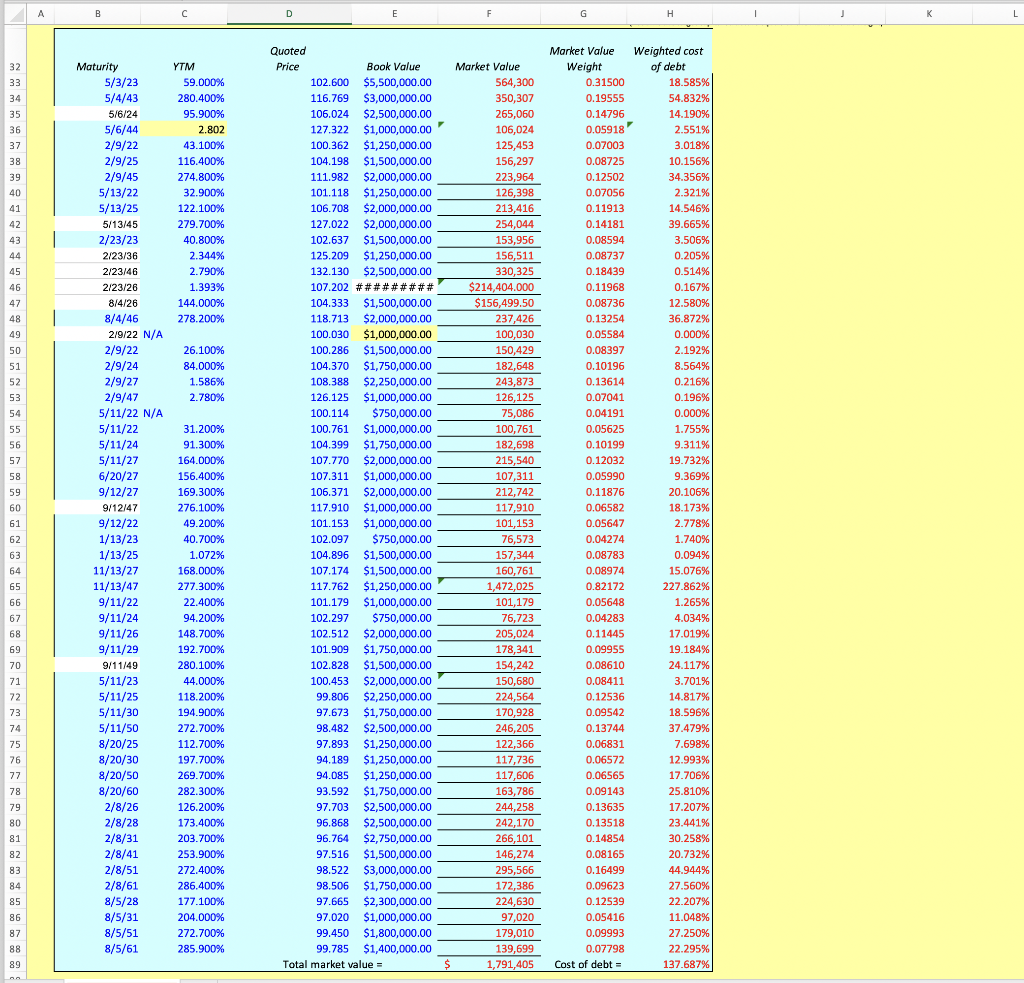The image size is (1024, 983).
Task: Click the Select All triangle at the sheet corner
Action: 14,13
